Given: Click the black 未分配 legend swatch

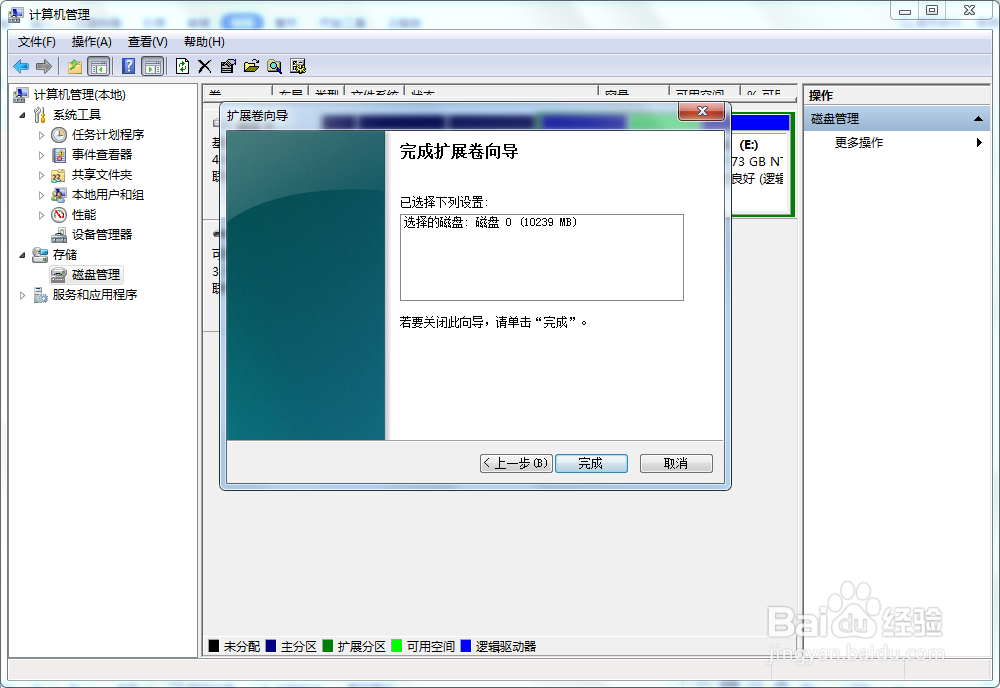Looking at the screenshot, I should (x=214, y=646).
